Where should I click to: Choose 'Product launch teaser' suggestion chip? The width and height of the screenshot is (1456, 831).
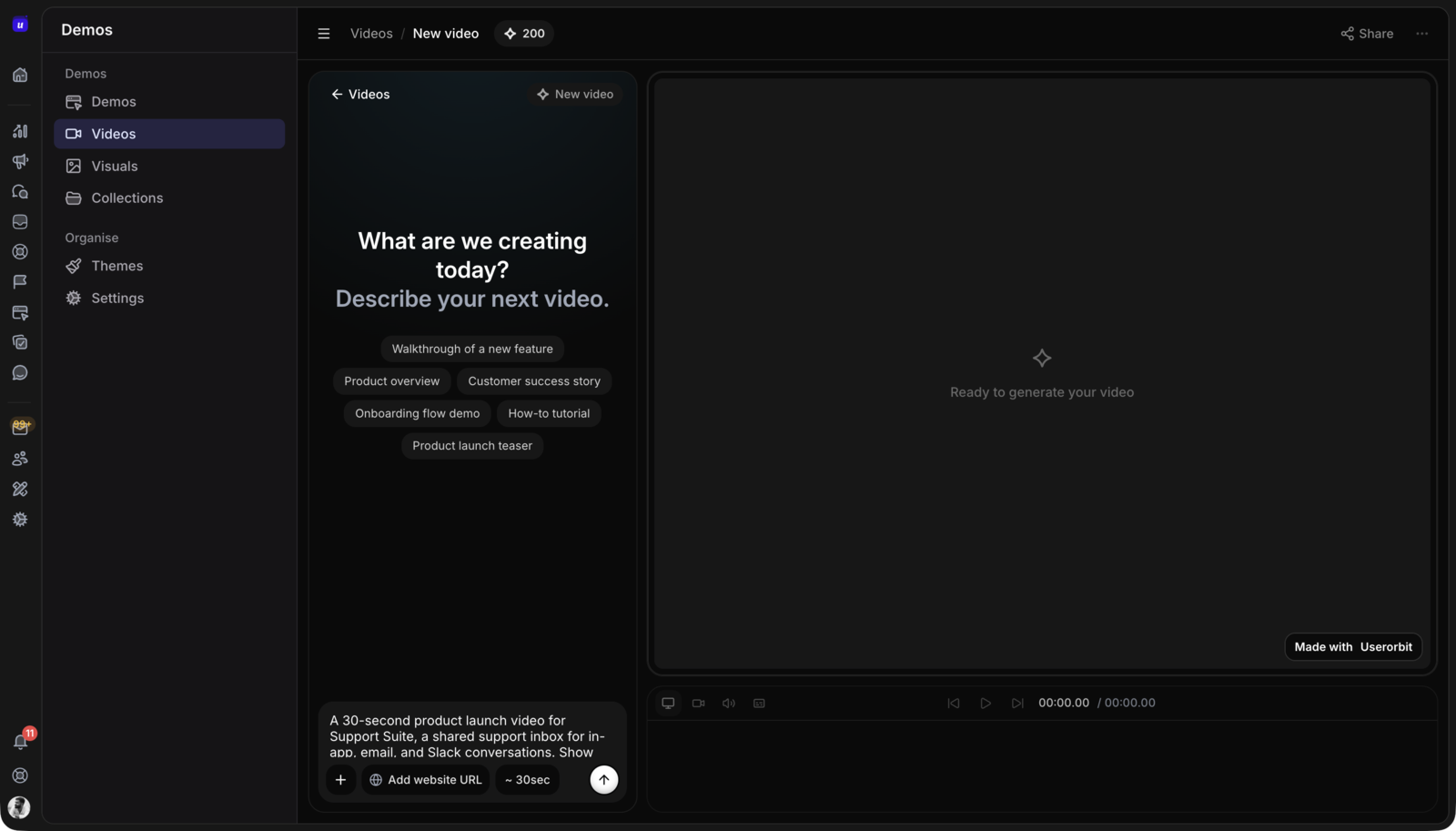point(472,446)
